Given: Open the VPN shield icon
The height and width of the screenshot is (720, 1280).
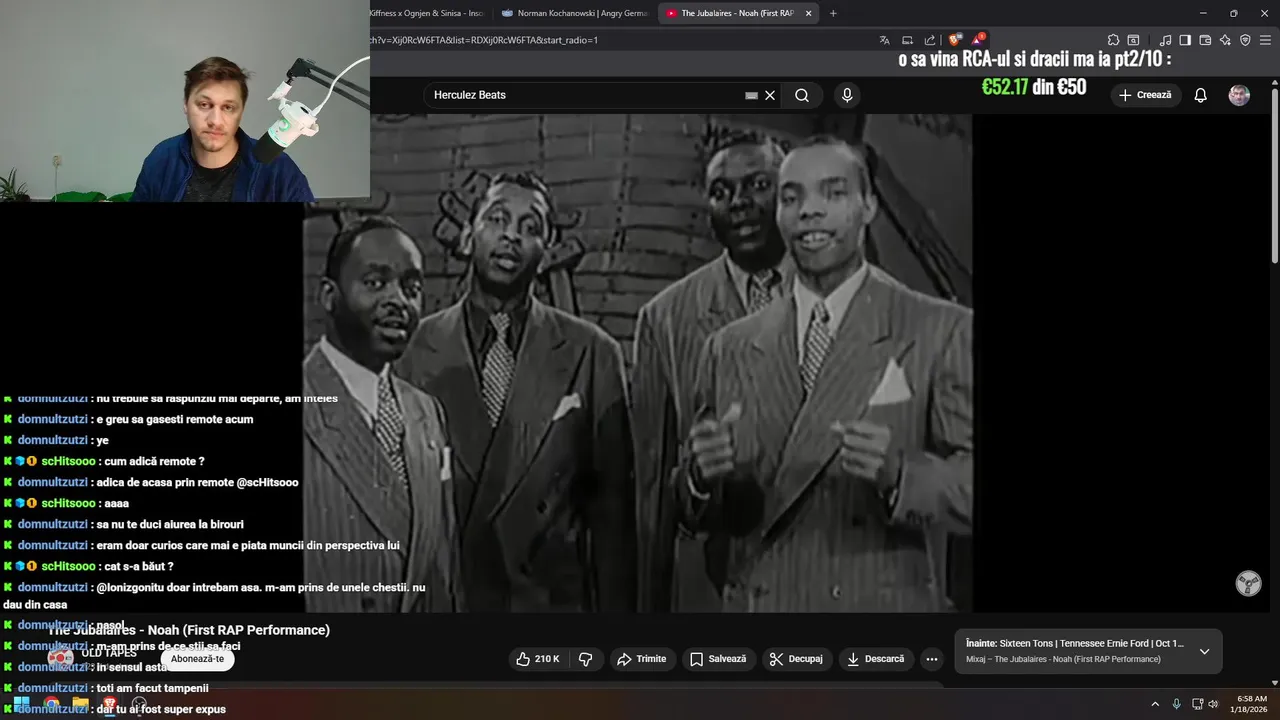Looking at the screenshot, I should click(x=1245, y=40).
